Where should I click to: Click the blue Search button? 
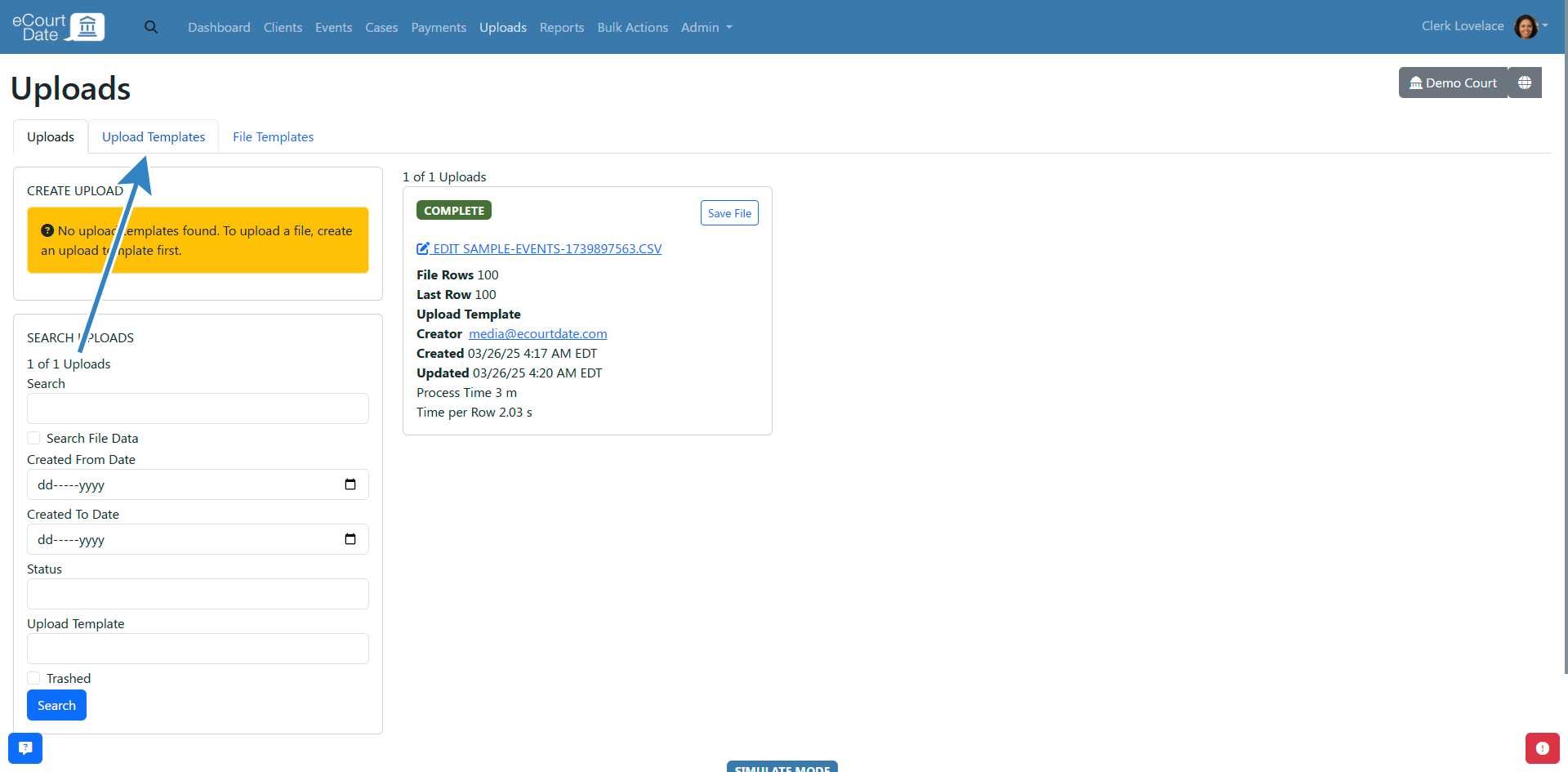pyautogui.click(x=56, y=705)
